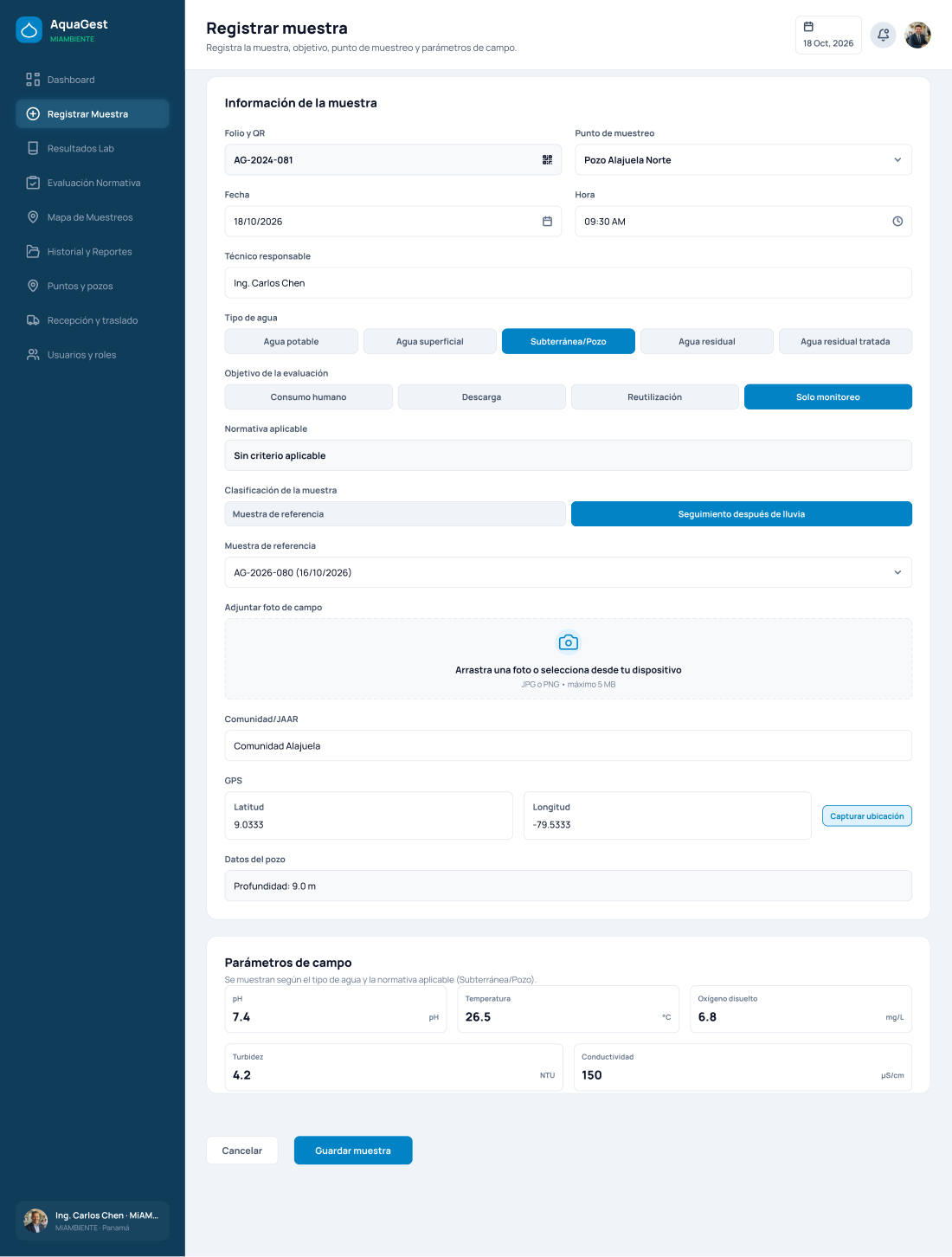Select Agua residual tratada water type

[846, 342]
